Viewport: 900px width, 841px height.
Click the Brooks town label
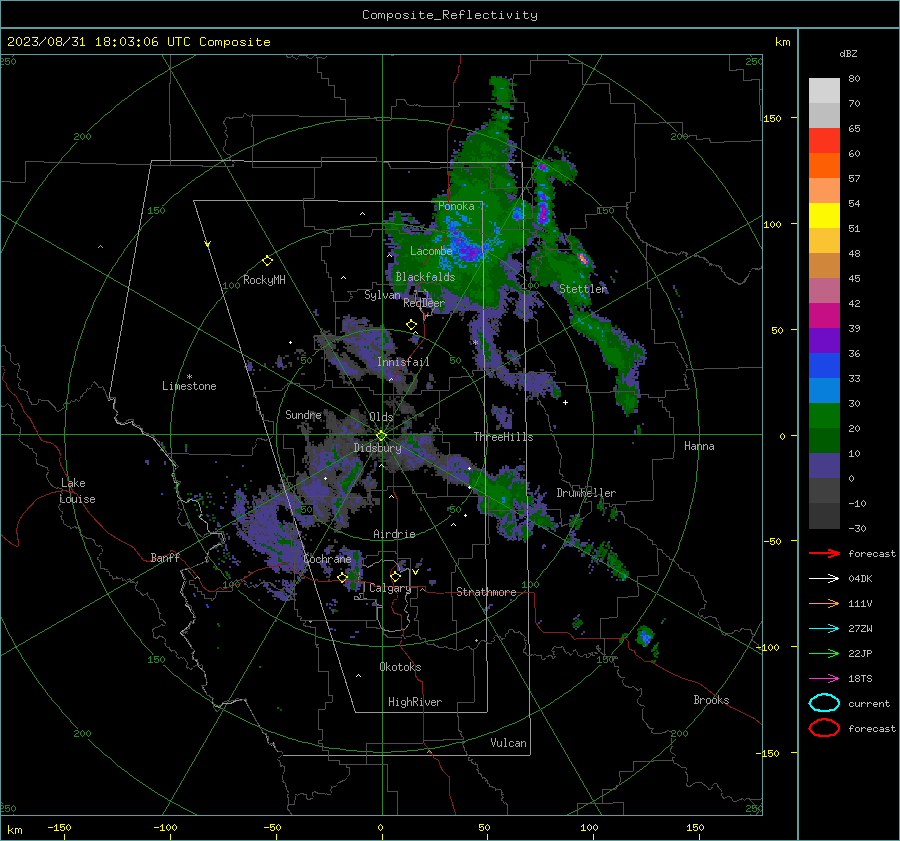click(x=711, y=700)
